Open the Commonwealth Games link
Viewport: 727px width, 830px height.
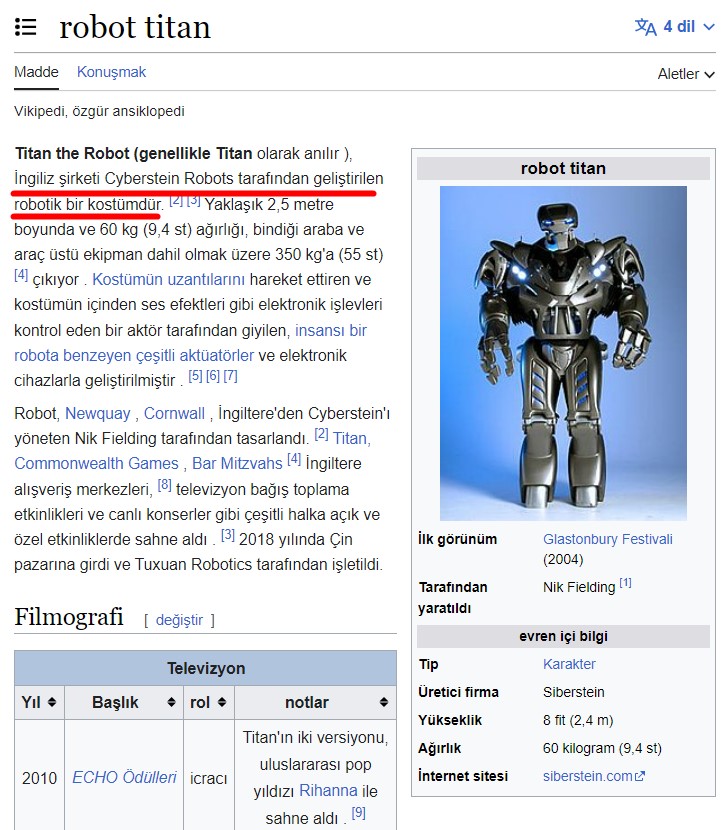[x=96, y=463]
